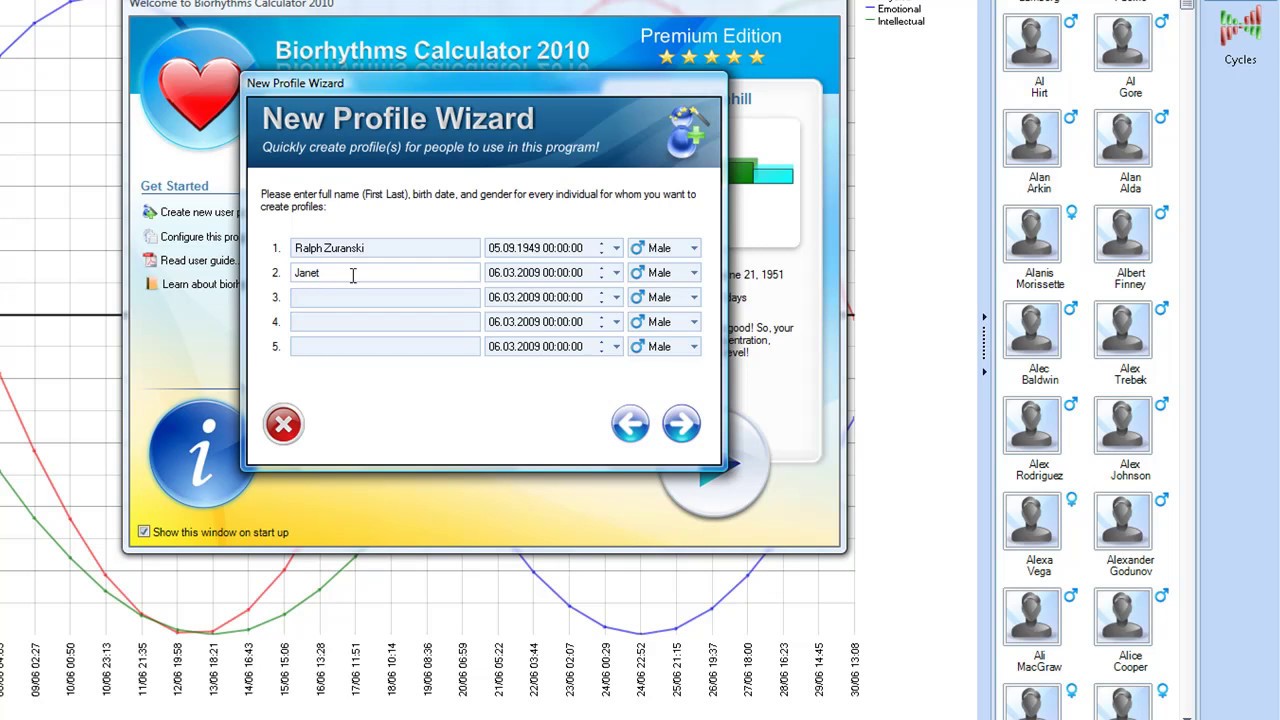Toggle Show this window on start up

pos(144,532)
